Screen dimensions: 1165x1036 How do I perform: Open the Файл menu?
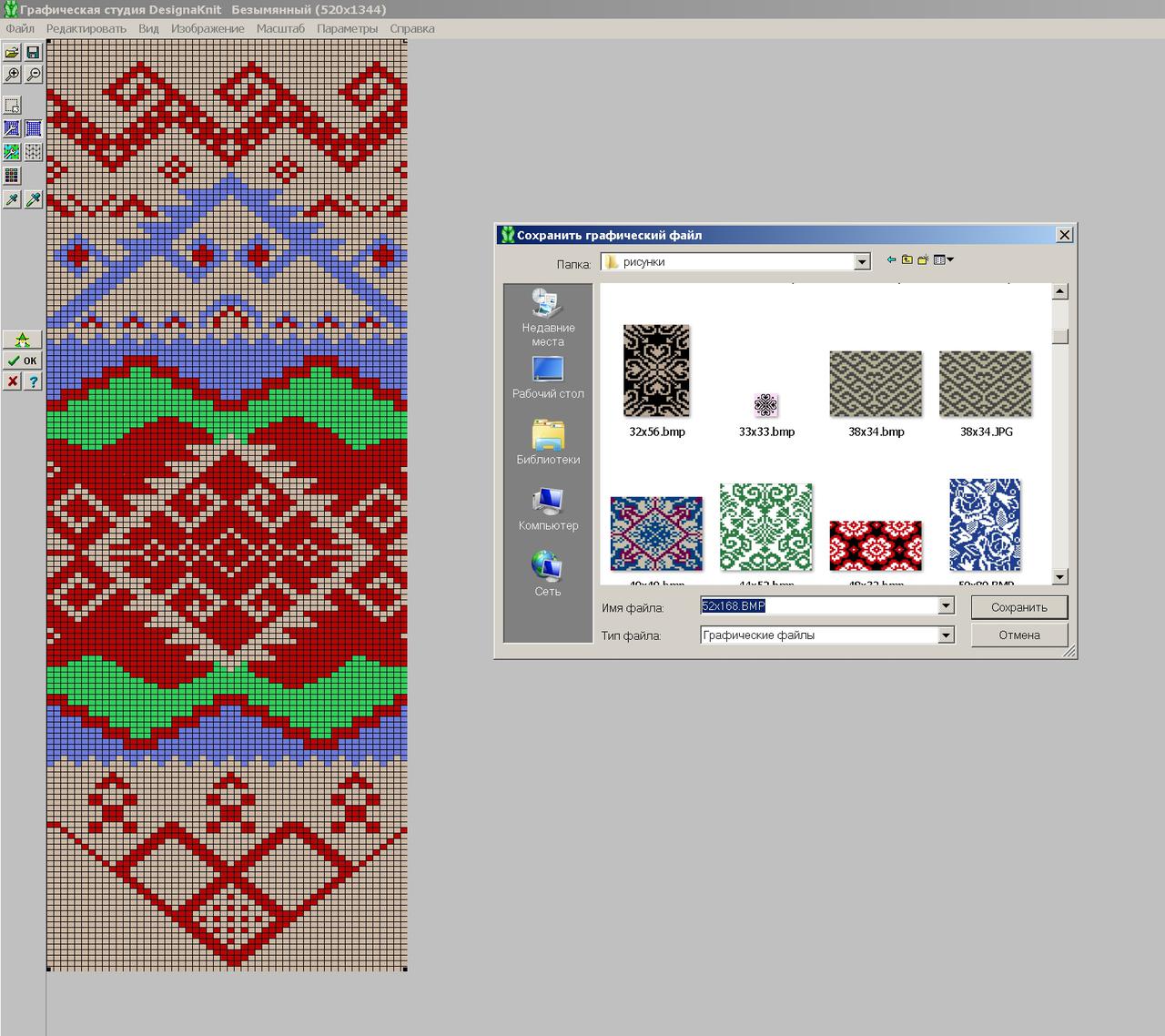click(20, 28)
